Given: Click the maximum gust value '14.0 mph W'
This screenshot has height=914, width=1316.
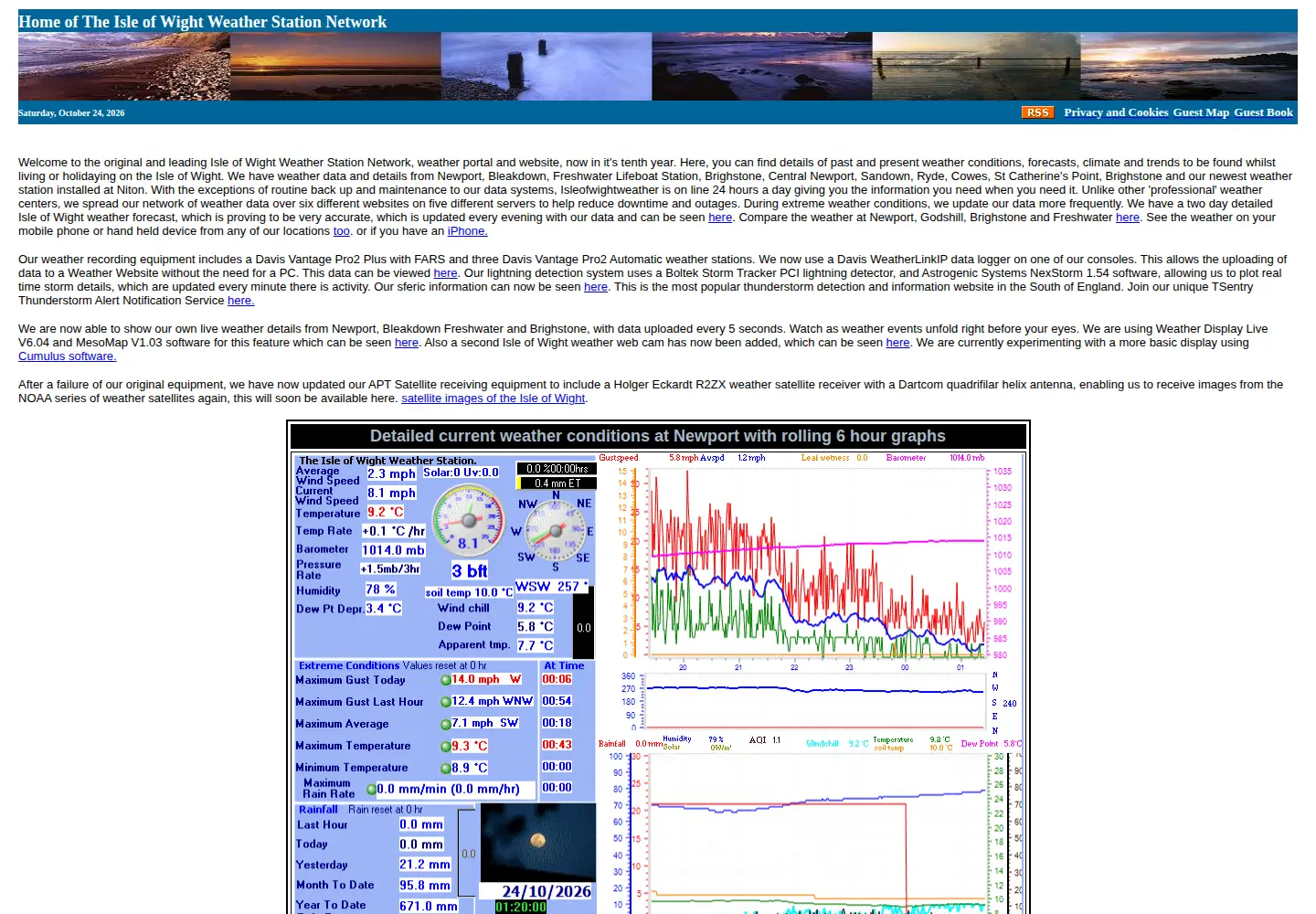Looking at the screenshot, I should [486, 679].
